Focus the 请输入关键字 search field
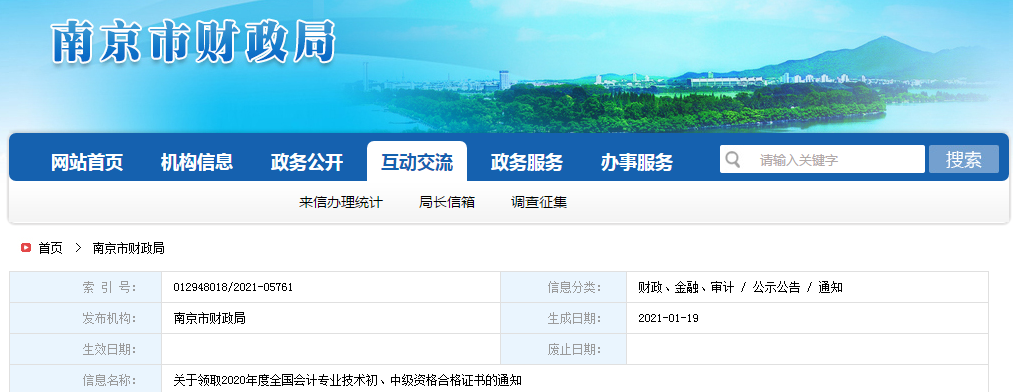The height and width of the screenshot is (392, 1013). click(x=822, y=160)
